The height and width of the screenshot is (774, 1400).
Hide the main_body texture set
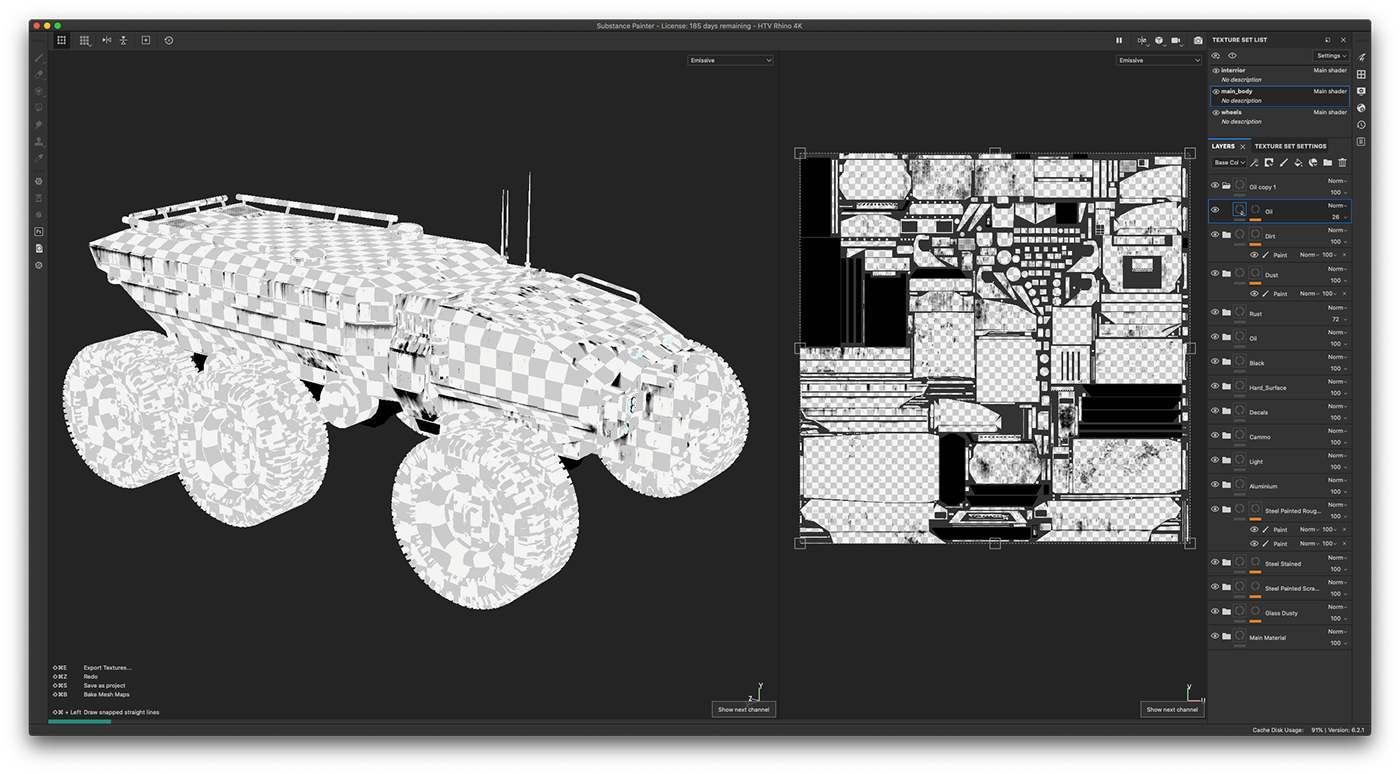(x=1216, y=92)
